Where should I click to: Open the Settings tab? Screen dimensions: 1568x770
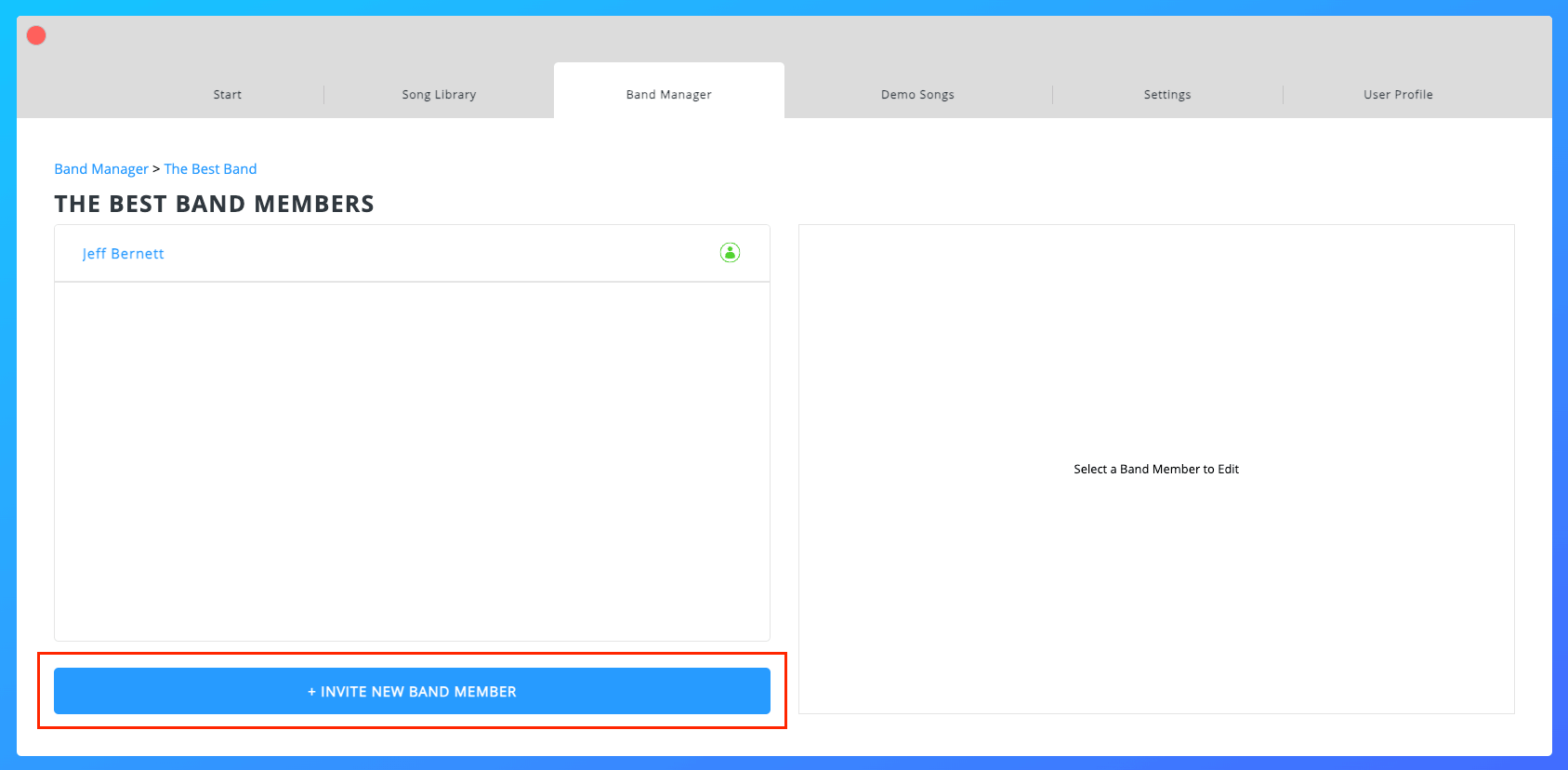point(1166,95)
